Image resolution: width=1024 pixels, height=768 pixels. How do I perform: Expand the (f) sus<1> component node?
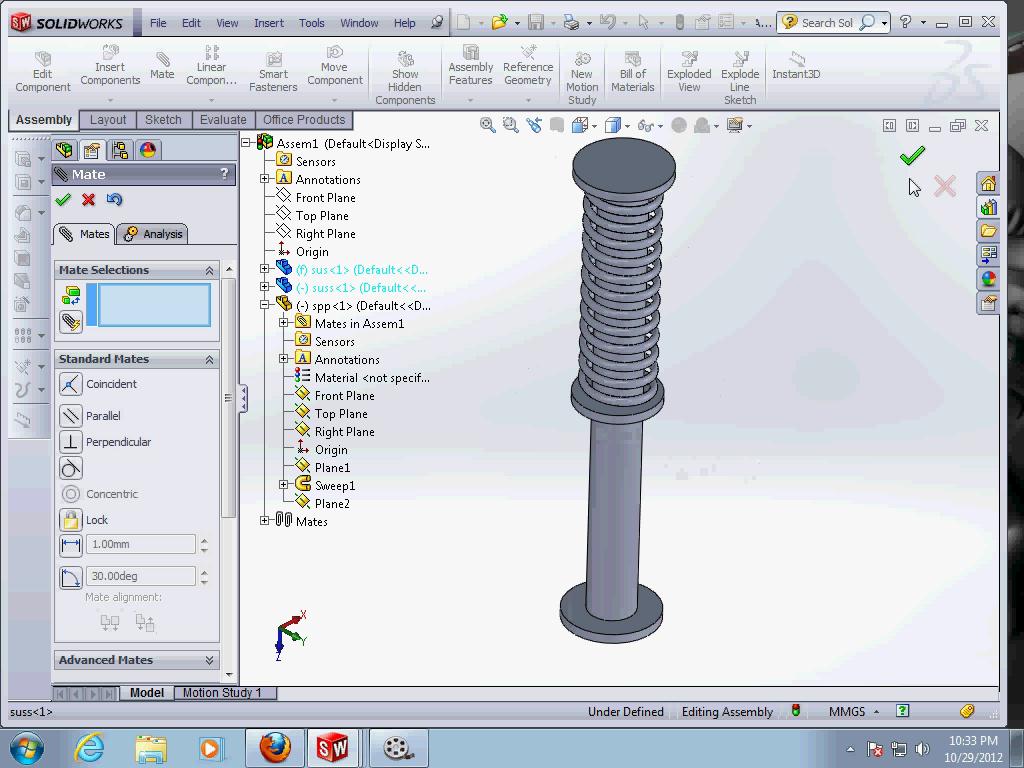coord(264,268)
